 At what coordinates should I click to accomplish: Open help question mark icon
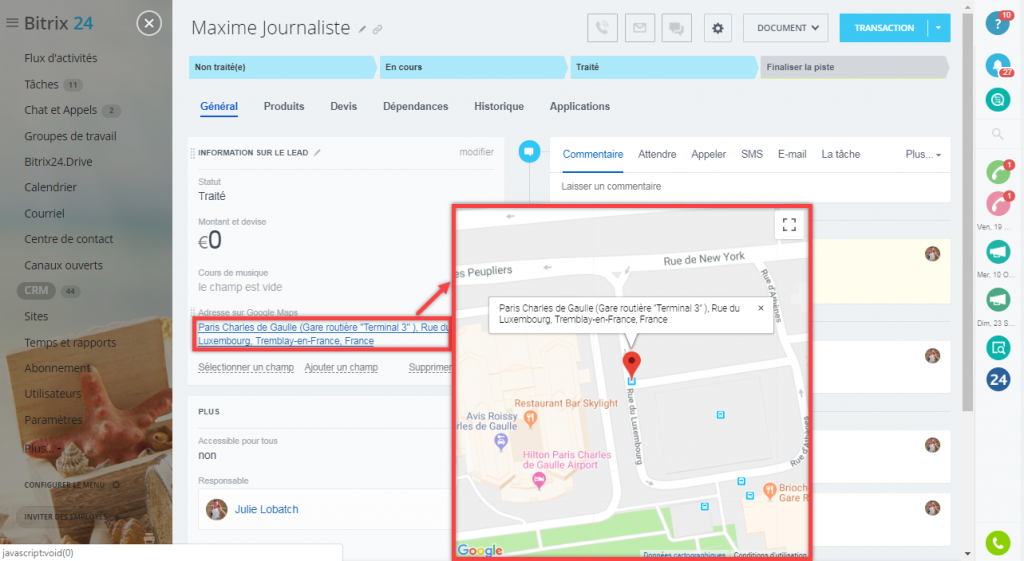coord(997,24)
